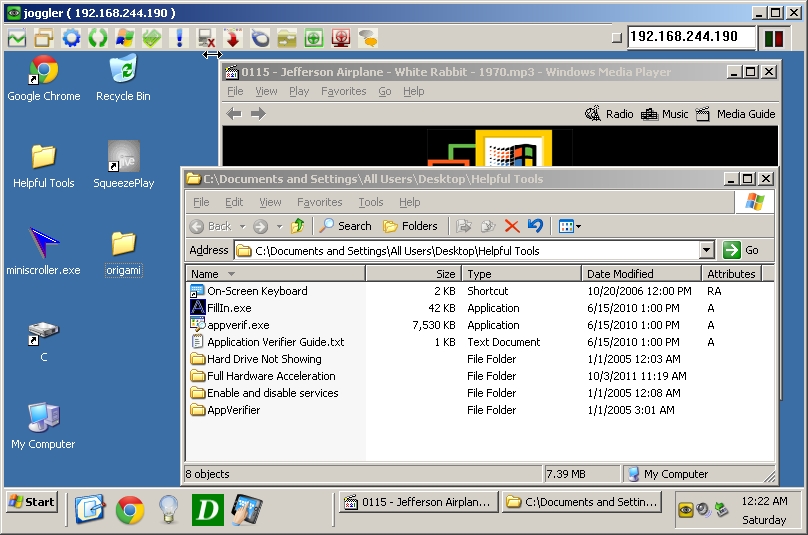Click the blue mouse icon in joggler toolbar

260,38
